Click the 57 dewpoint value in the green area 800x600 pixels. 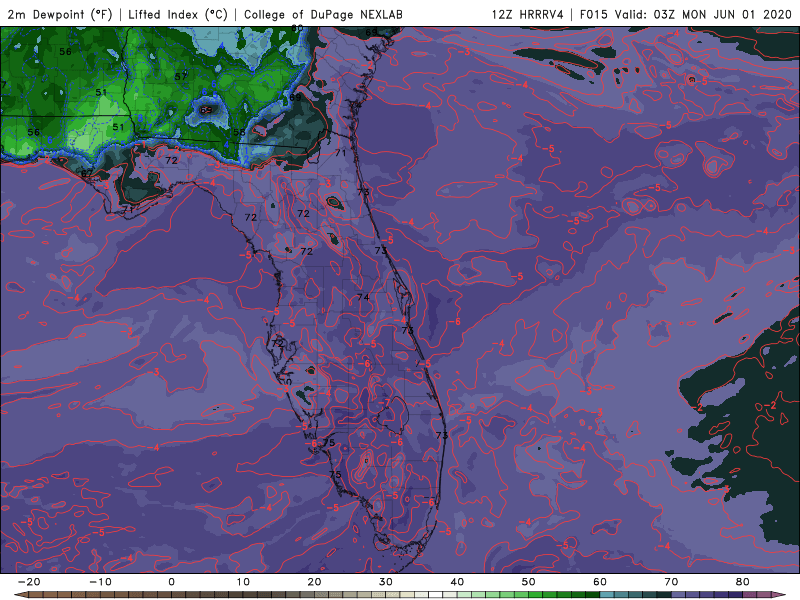point(181,77)
